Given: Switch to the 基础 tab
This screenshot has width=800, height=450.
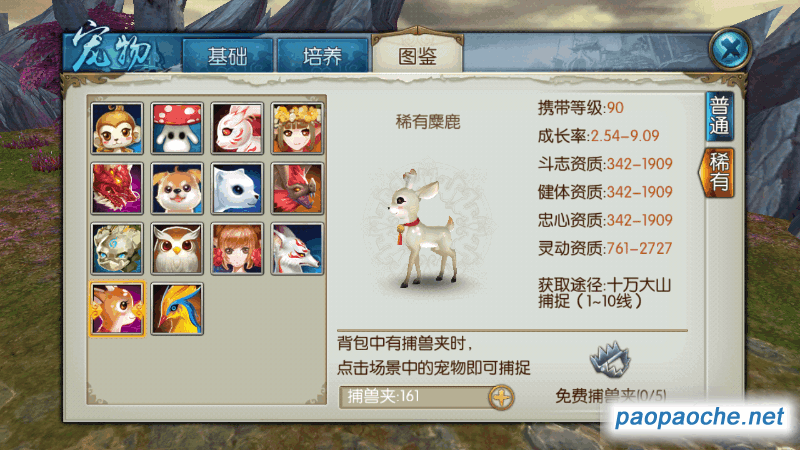Looking at the screenshot, I should tap(227, 55).
